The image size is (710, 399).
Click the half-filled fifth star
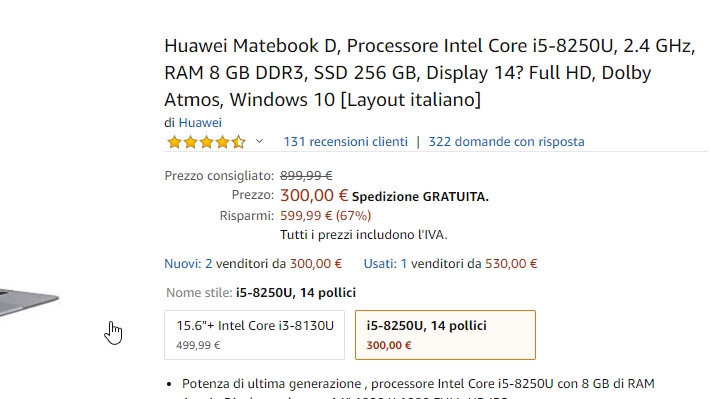pos(239,142)
